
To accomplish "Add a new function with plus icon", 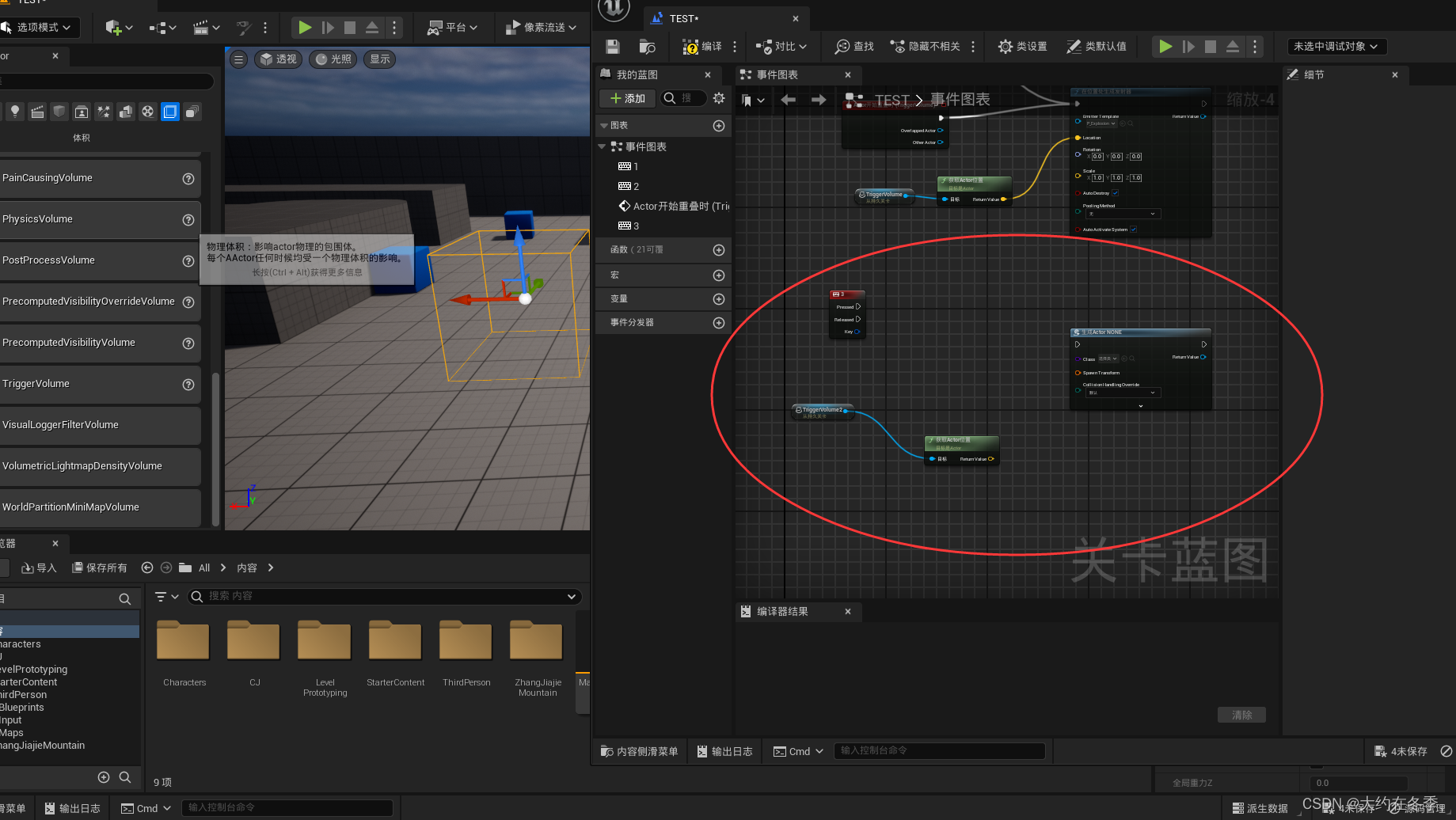I will 719,250.
